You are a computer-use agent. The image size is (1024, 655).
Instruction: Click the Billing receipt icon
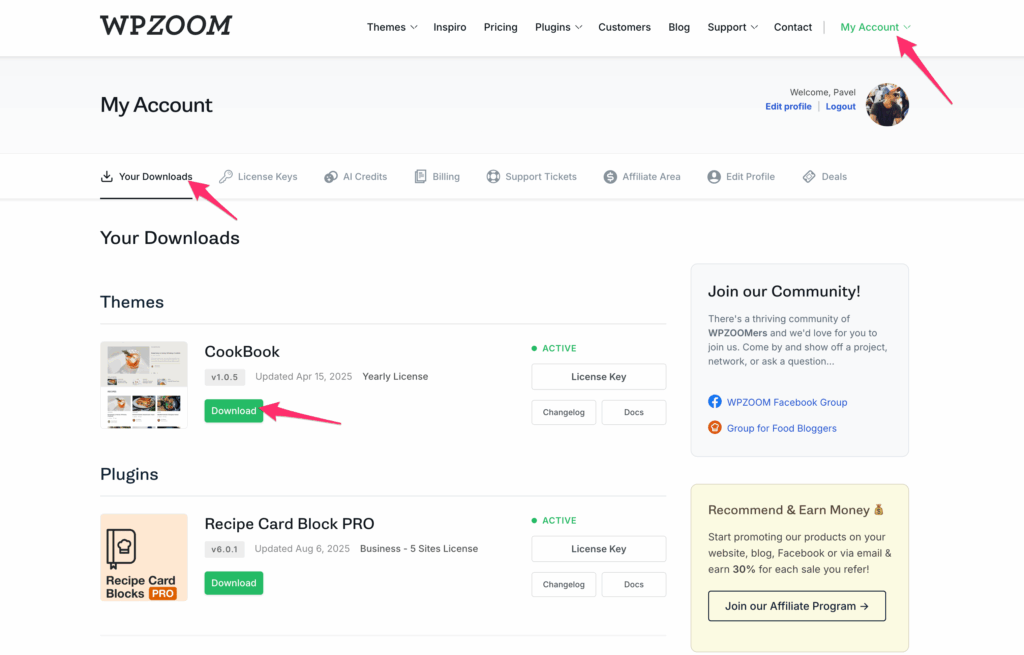421,177
